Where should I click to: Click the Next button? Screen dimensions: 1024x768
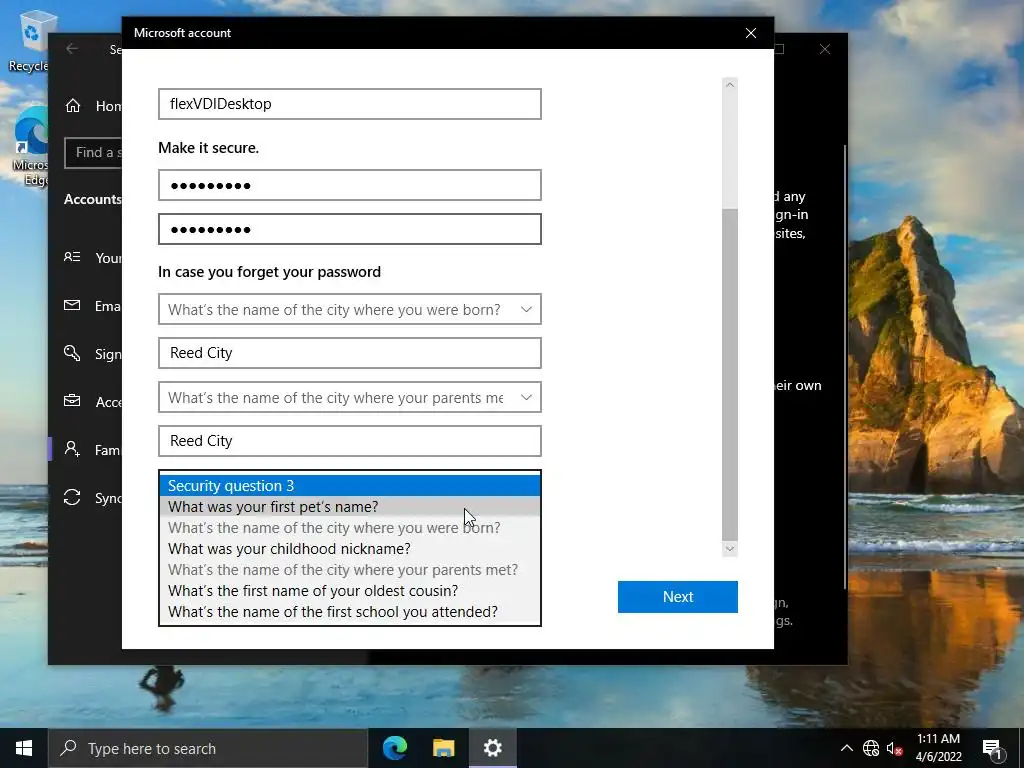(678, 597)
